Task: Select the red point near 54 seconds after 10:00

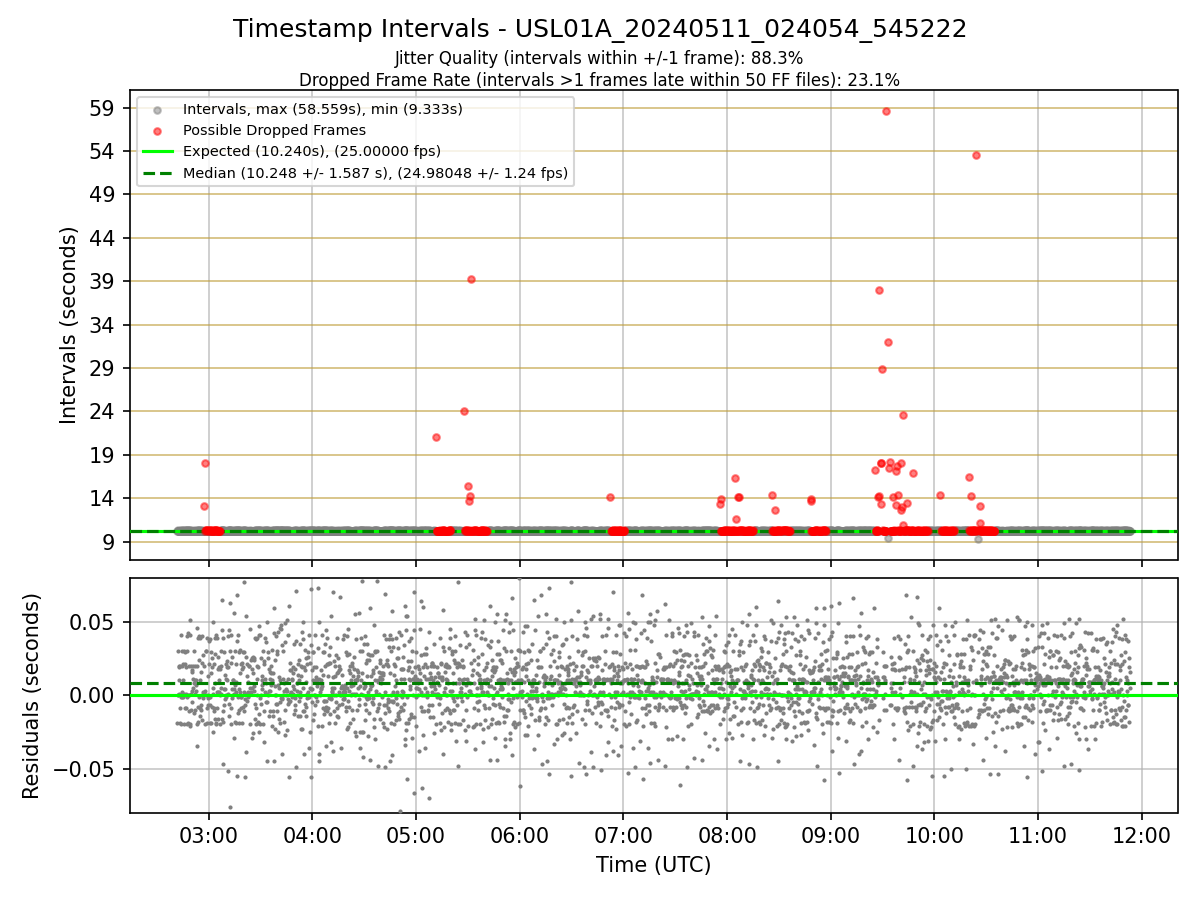Action: (x=976, y=155)
